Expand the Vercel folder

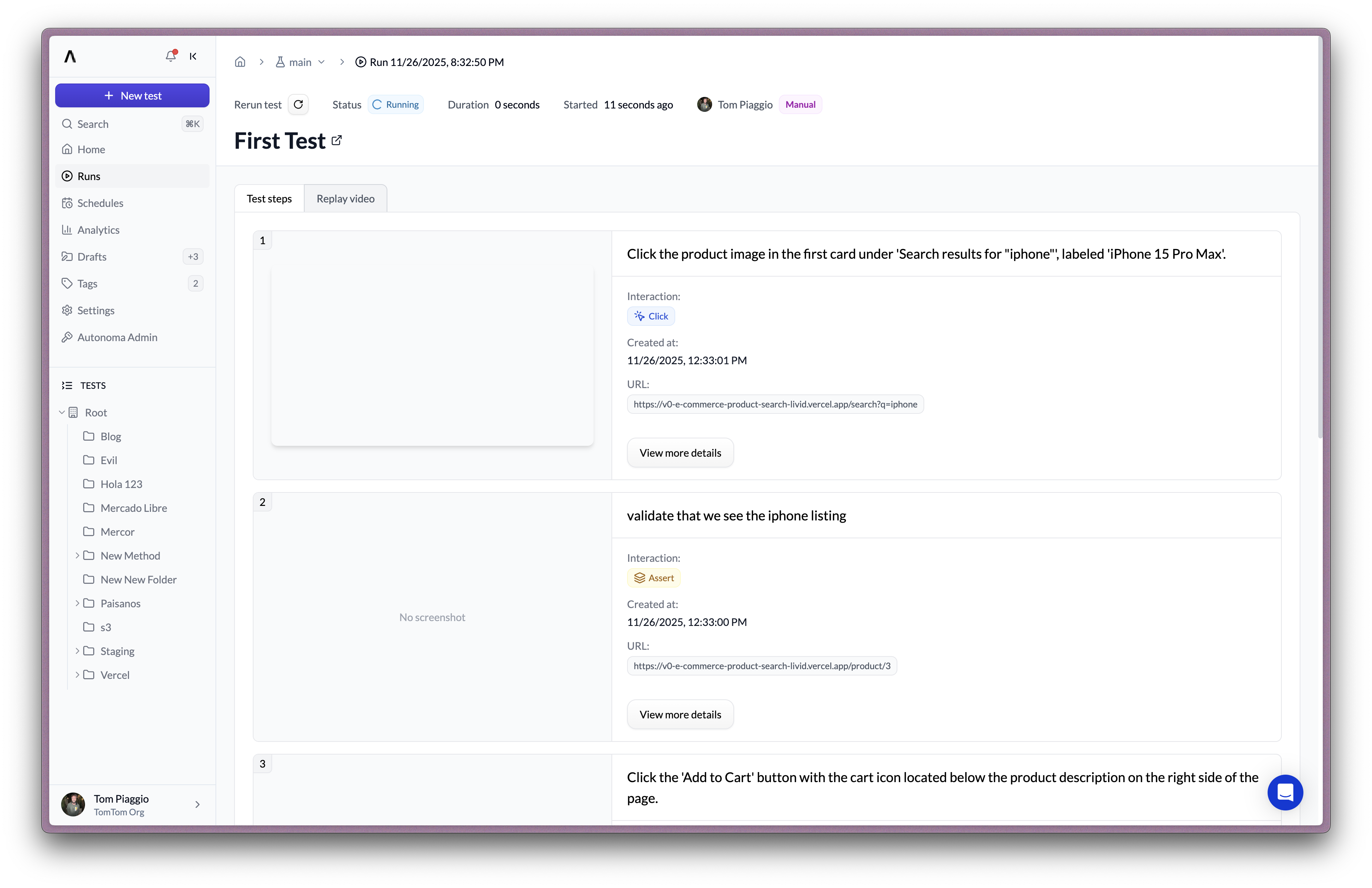[77, 675]
